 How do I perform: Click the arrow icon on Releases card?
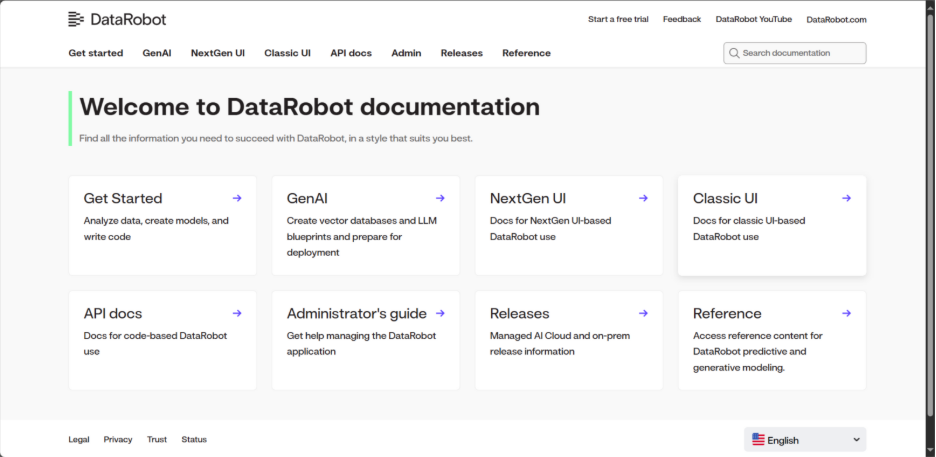pos(643,313)
